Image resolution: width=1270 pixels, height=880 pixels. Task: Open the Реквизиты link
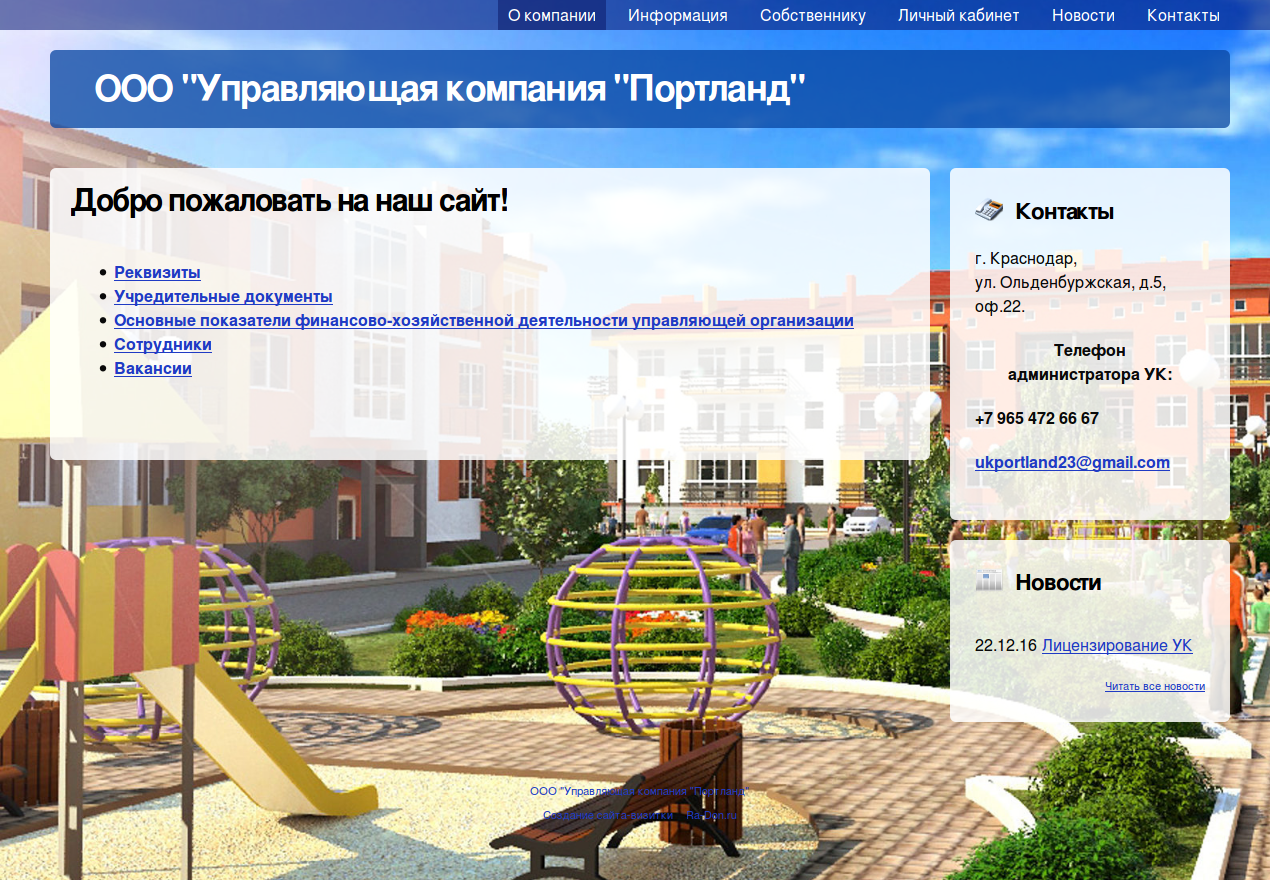(157, 272)
